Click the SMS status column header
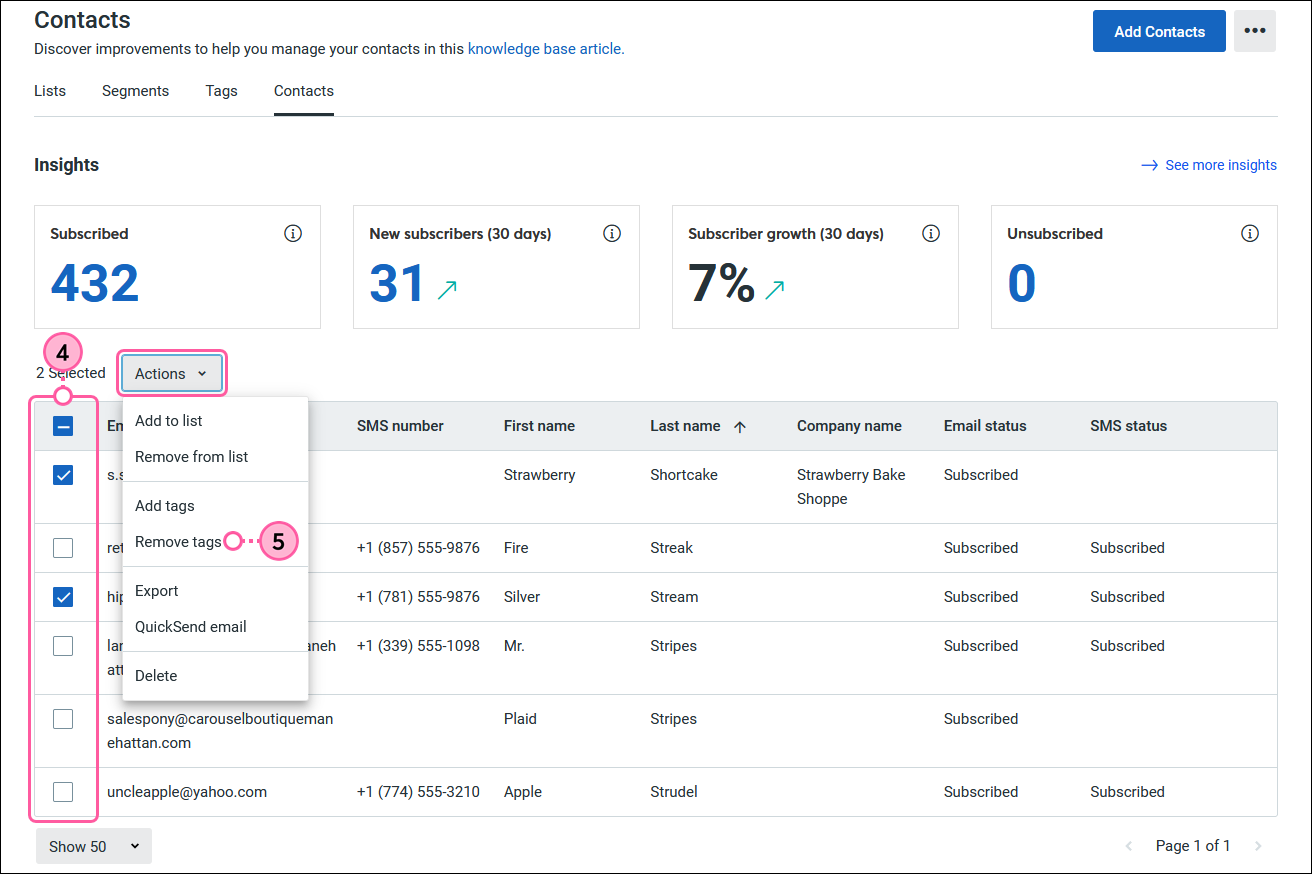The height and width of the screenshot is (874, 1312). pos(1128,426)
